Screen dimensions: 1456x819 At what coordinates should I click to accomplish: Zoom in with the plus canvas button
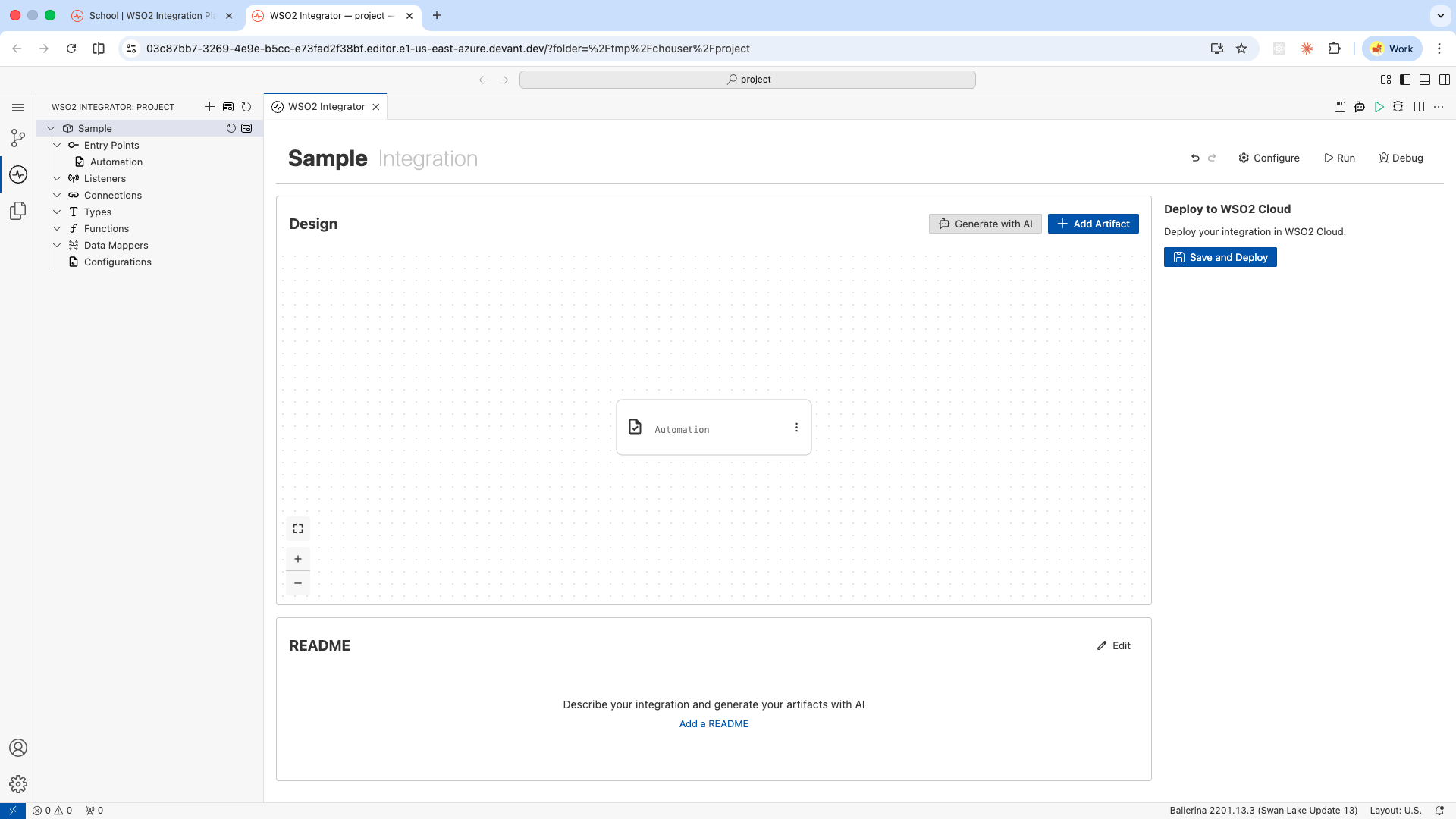pos(298,559)
